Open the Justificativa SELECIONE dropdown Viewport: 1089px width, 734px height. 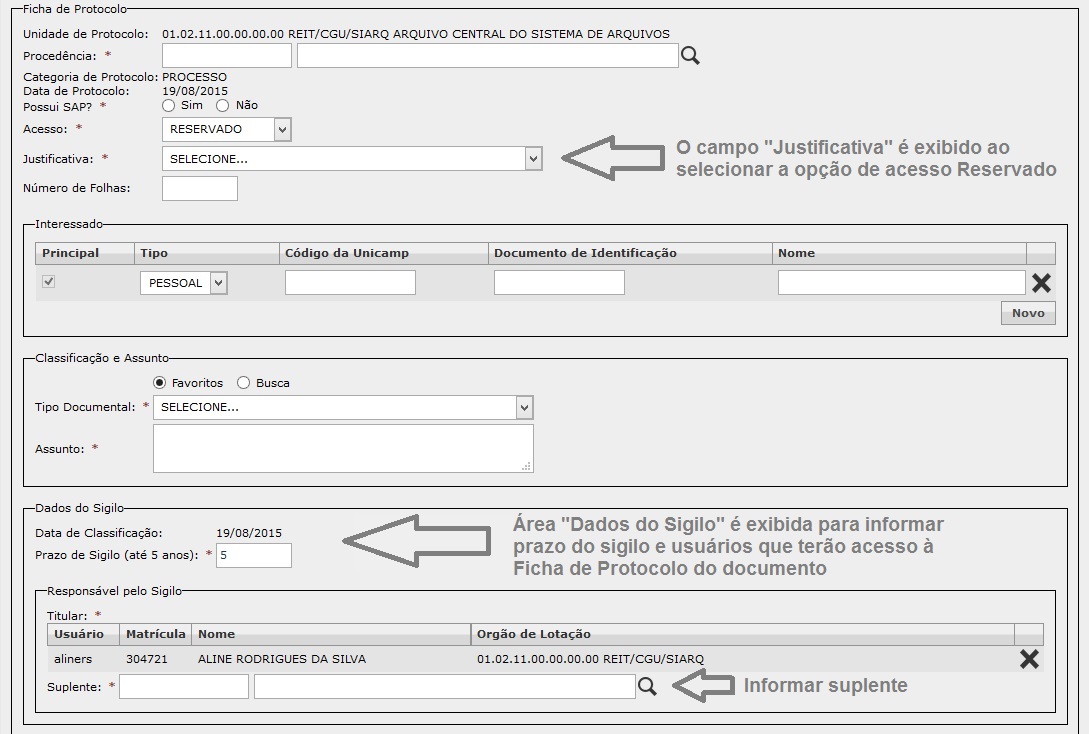[351, 159]
